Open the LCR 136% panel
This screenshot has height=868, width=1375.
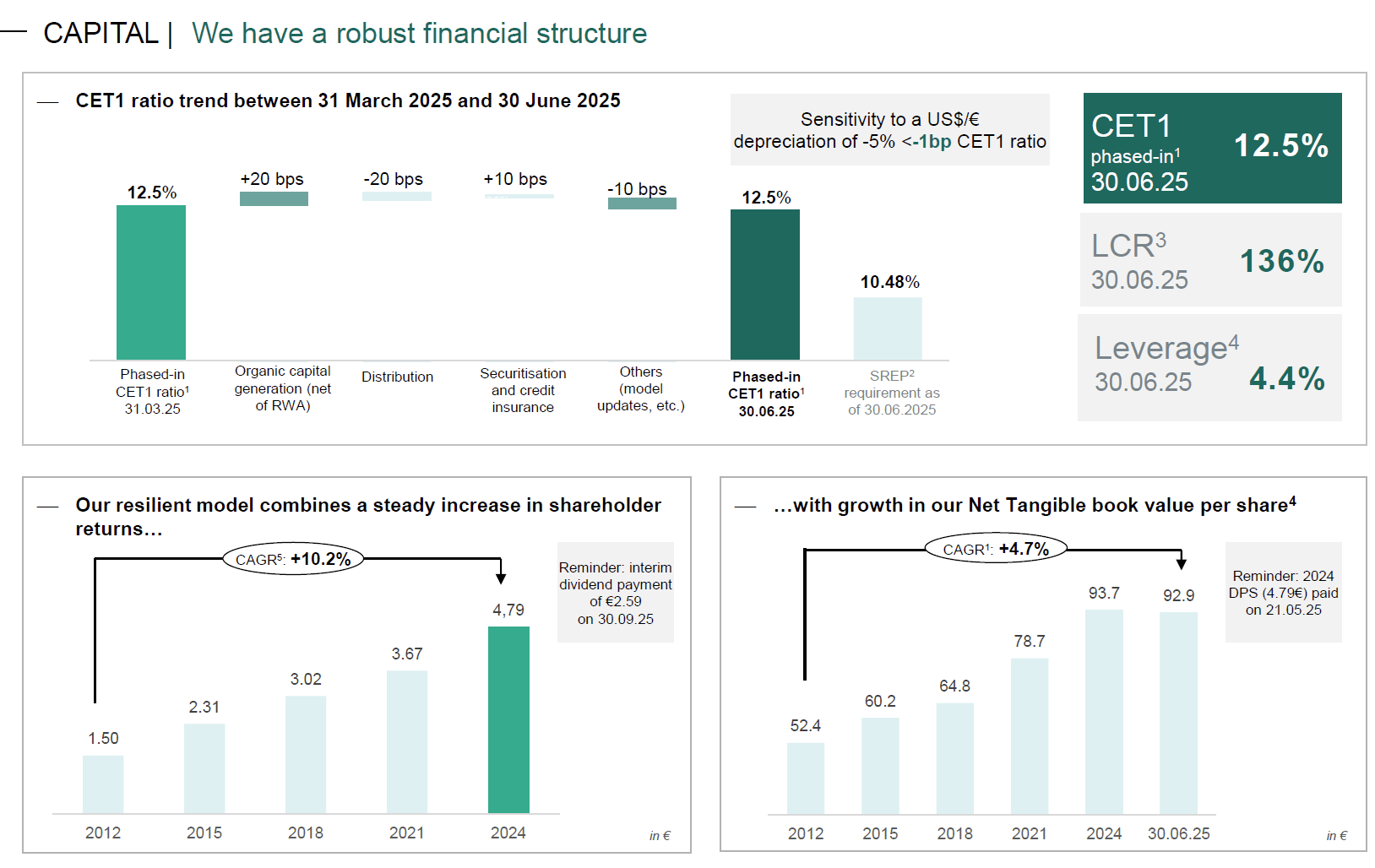(1210, 259)
